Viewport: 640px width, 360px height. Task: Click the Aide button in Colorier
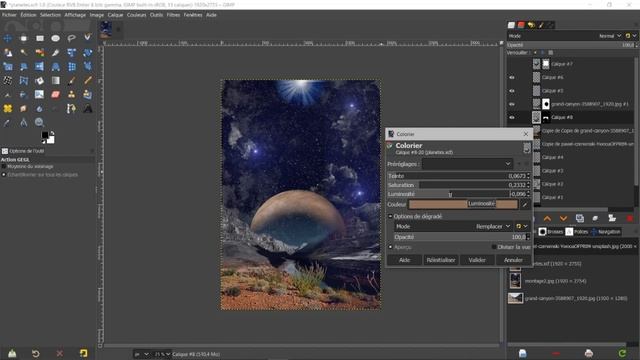pyautogui.click(x=404, y=260)
